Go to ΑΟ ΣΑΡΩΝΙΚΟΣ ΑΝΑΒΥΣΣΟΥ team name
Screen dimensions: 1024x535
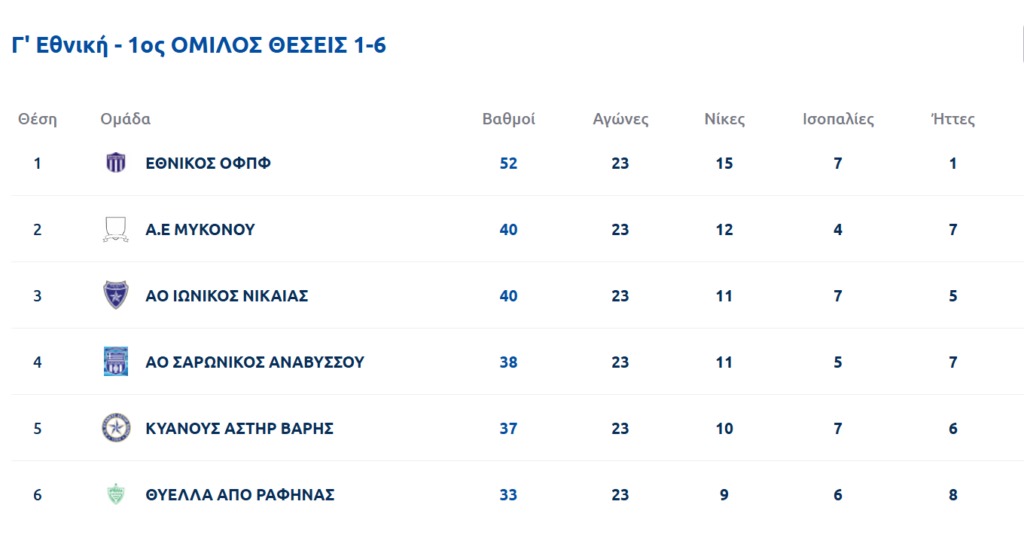(254, 362)
